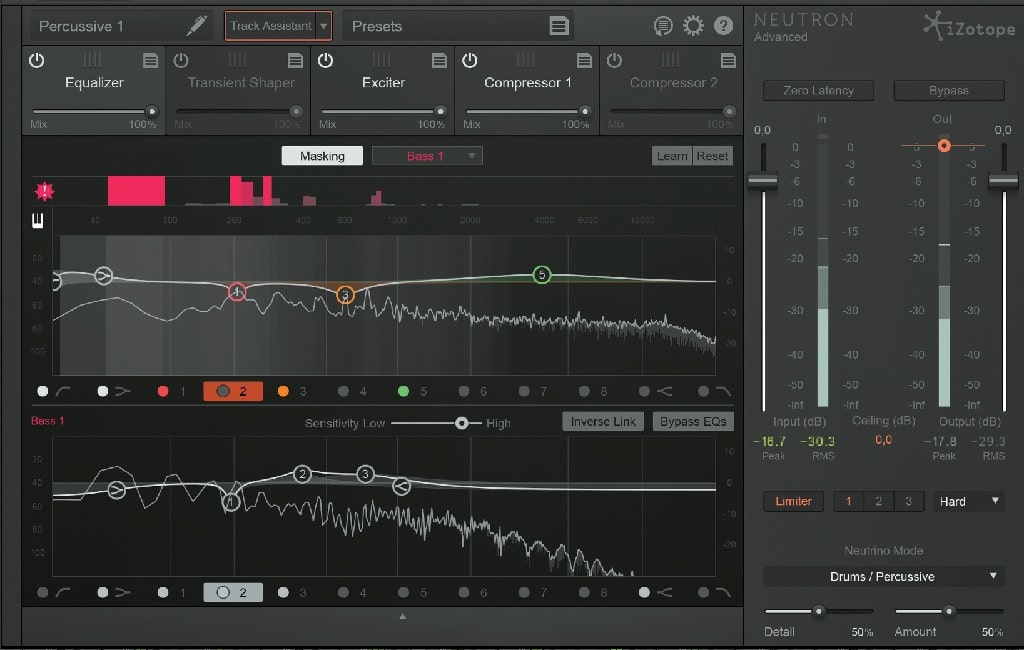The height and width of the screenshot is (650, 1024).
Task: Switch to the Equalizer module
Action: (94, 83)
